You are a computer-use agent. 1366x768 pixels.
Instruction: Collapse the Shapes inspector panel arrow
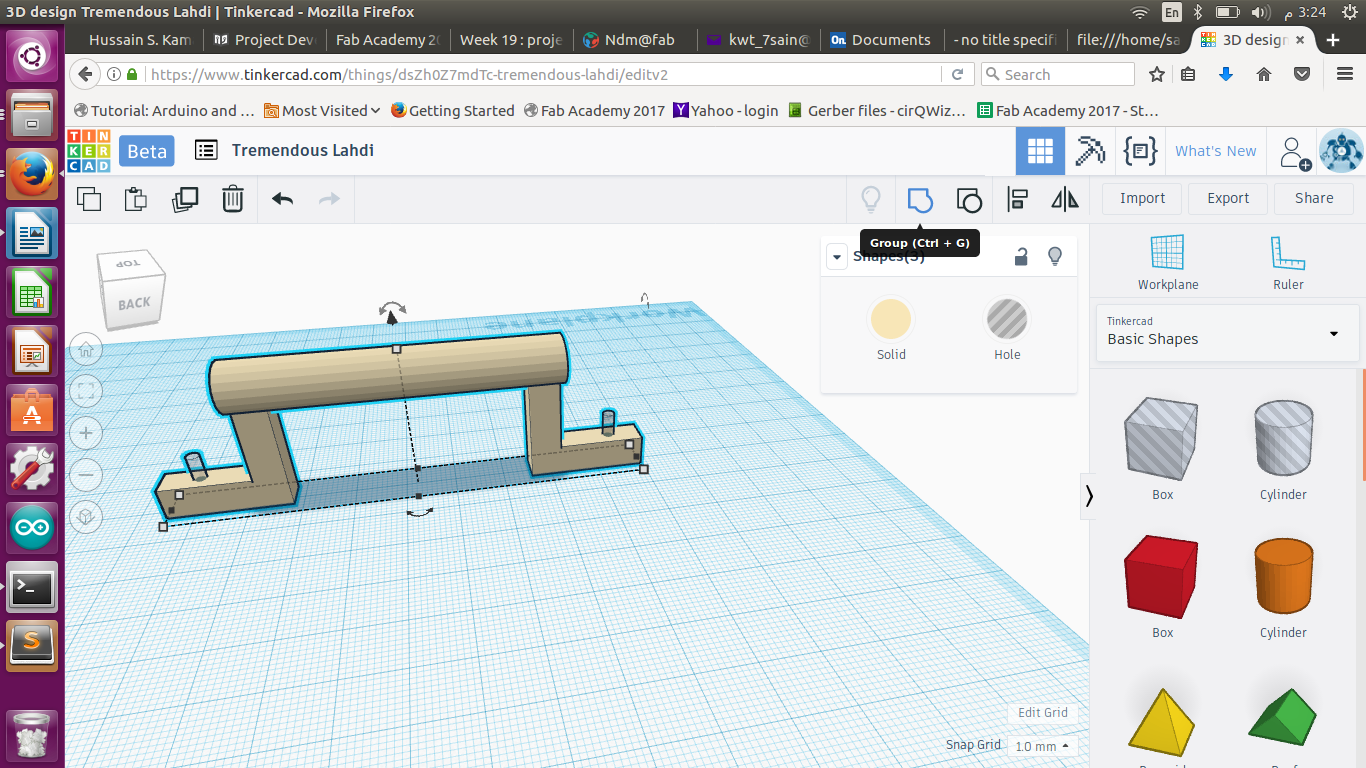click(x=837, y=257)
